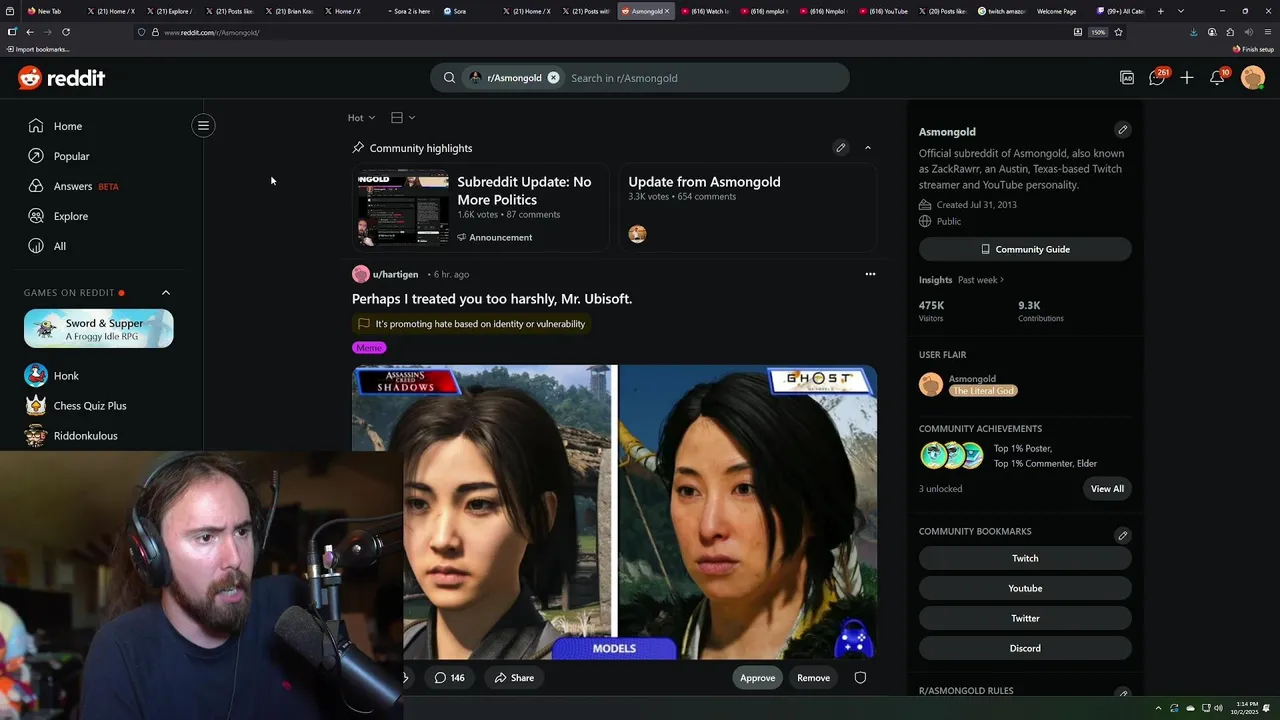Open the Update from Asmongold highlight

coord(704,182)
